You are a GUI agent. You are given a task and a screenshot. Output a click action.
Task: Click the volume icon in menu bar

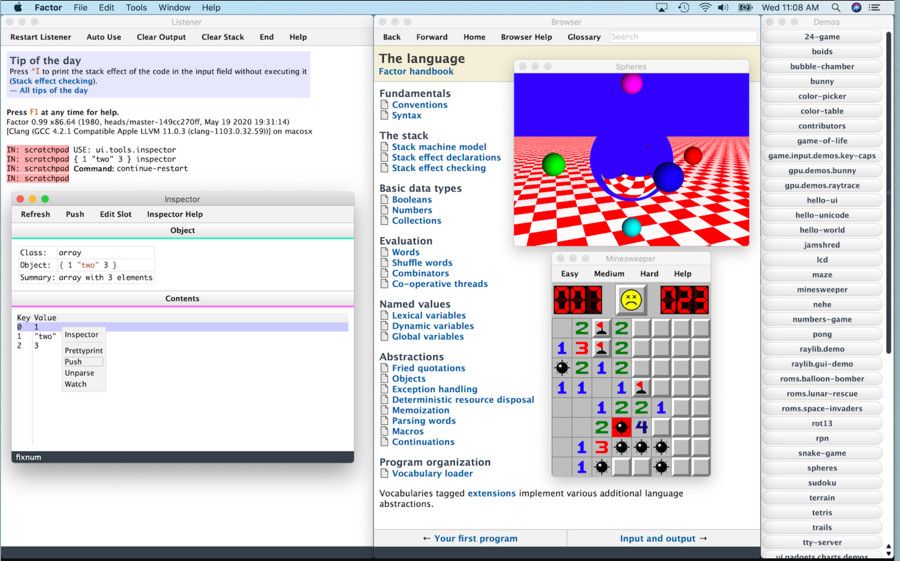(723, 7)
